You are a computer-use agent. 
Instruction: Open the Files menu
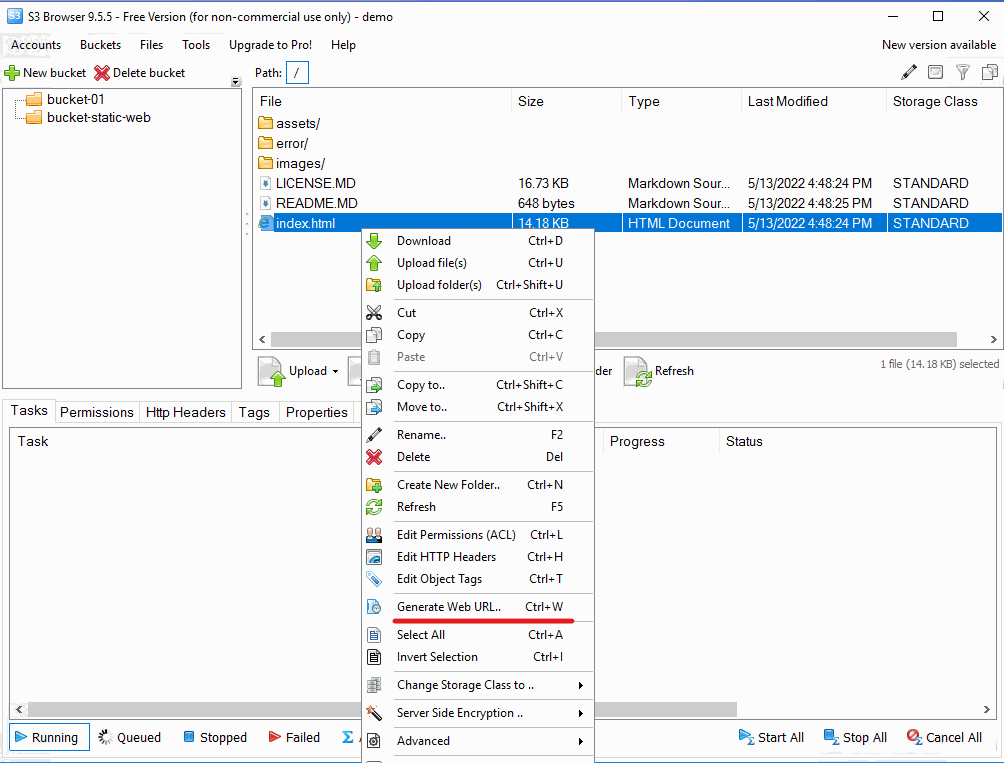(x=151, y=45)
